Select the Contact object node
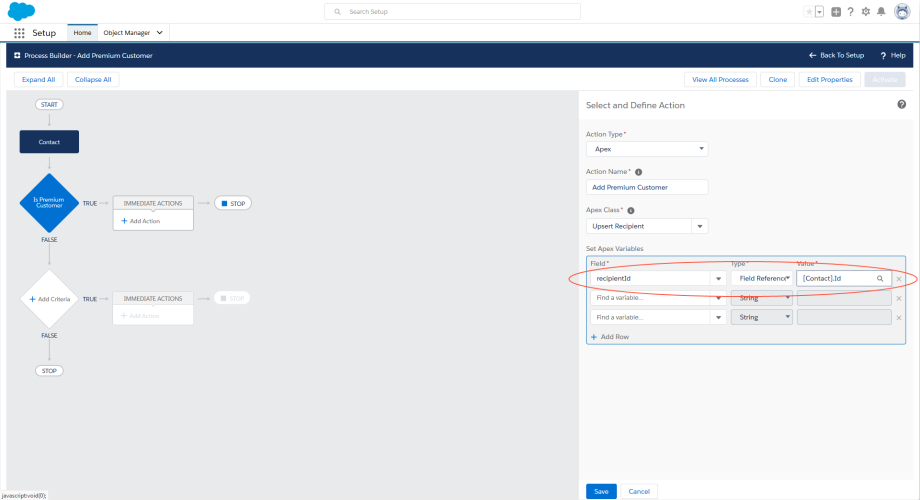Viewport: 920px width, 500px height. click(x=49, y=142)
